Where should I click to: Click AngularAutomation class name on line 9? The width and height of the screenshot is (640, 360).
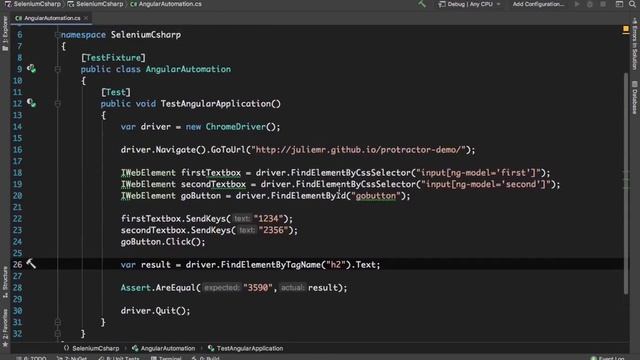[x=188, y=69]
